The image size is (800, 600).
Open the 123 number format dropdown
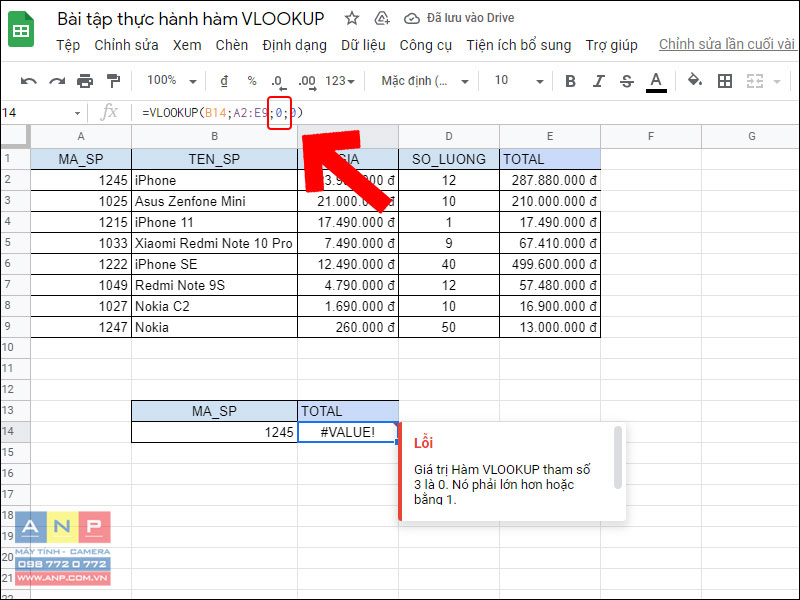tap(340, 81)
